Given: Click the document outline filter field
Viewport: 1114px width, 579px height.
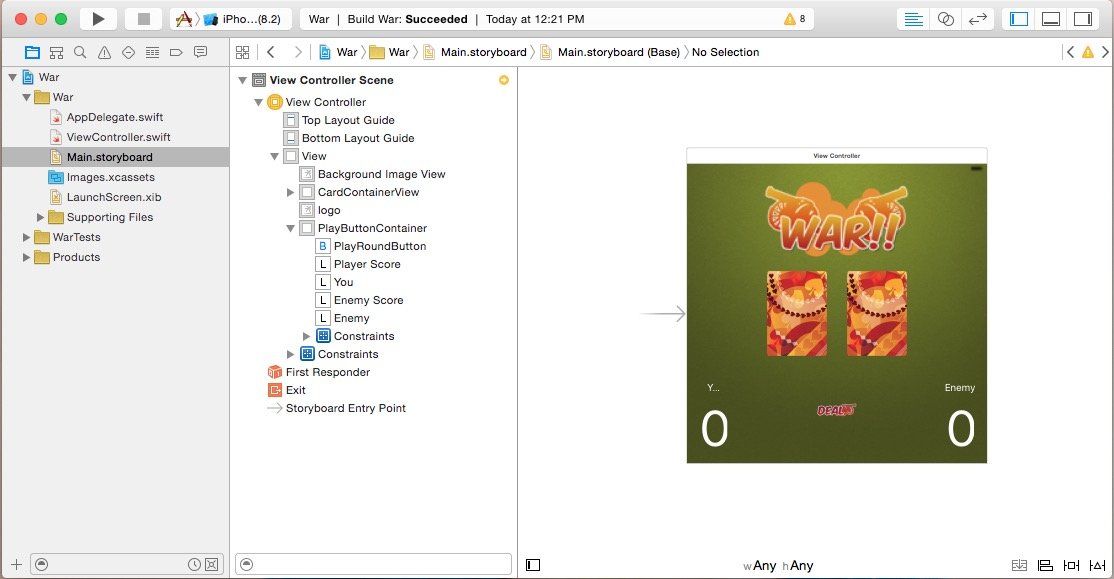Looking at the screenshot, I should click(380, 564).
